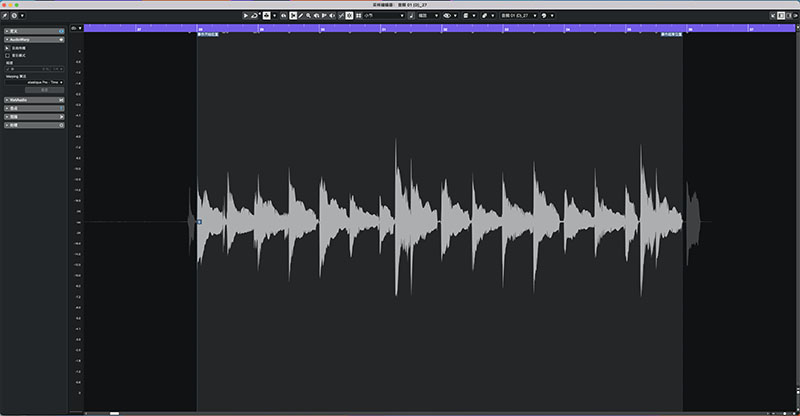Open the dropdown beside the clip list icon
This screenshot has height=416, width=800.
click(474, 16)
